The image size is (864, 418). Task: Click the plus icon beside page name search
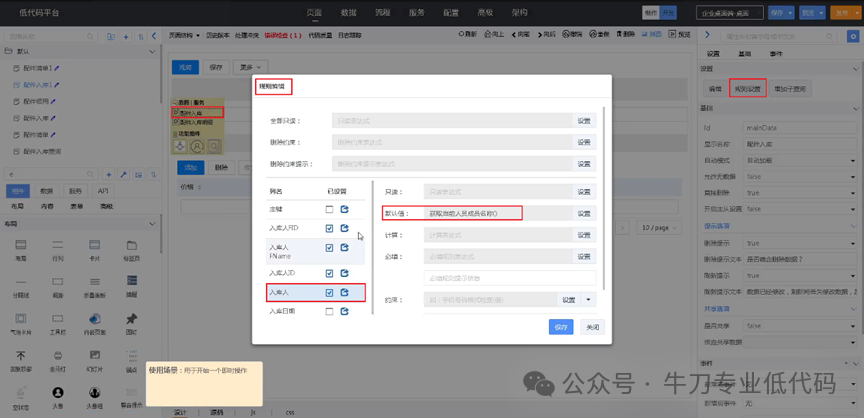(126, 36)
